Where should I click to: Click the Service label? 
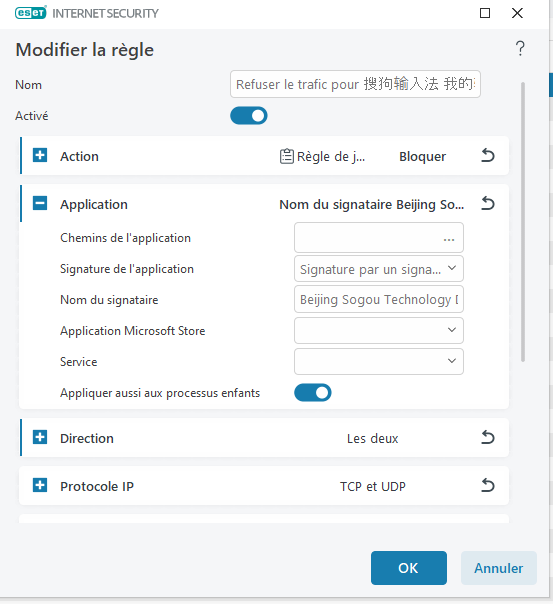pos(79,362)
